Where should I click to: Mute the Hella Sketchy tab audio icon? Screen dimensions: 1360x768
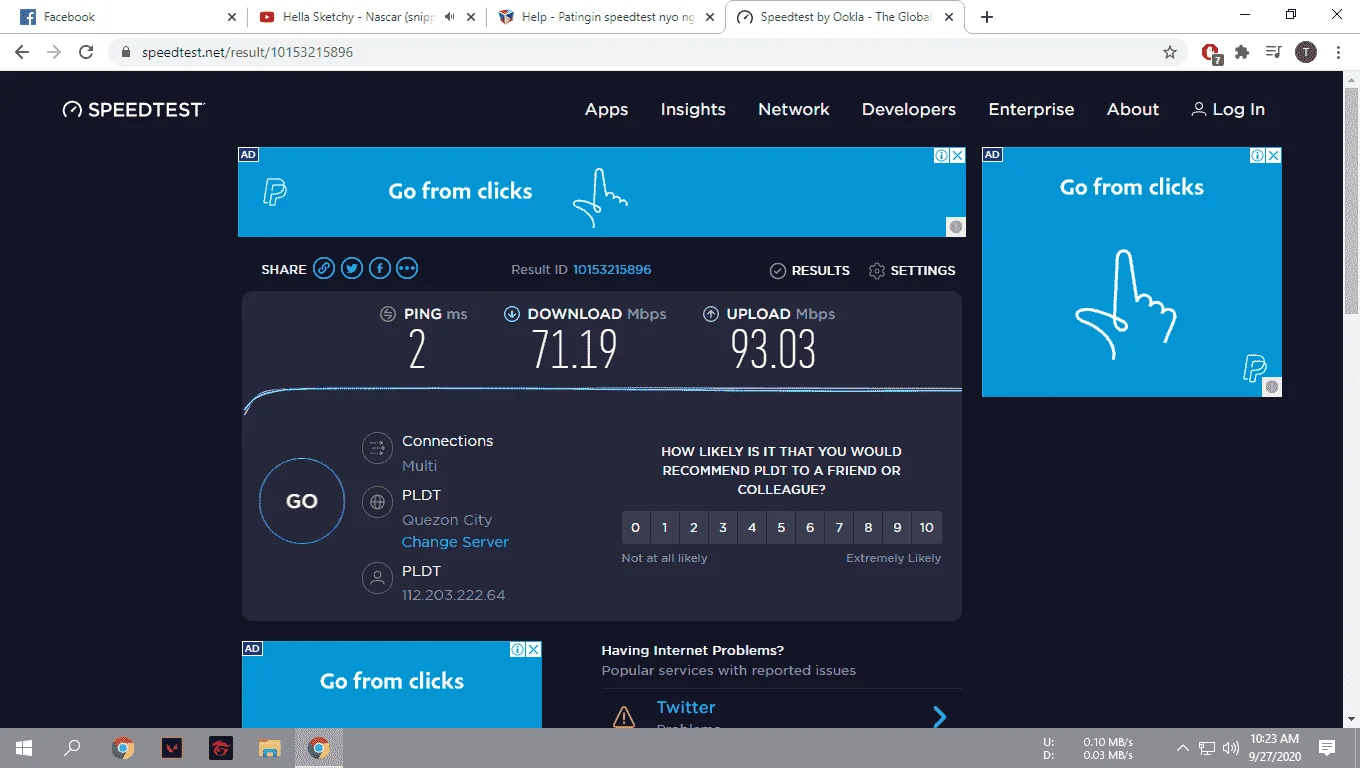pos(450,17)
